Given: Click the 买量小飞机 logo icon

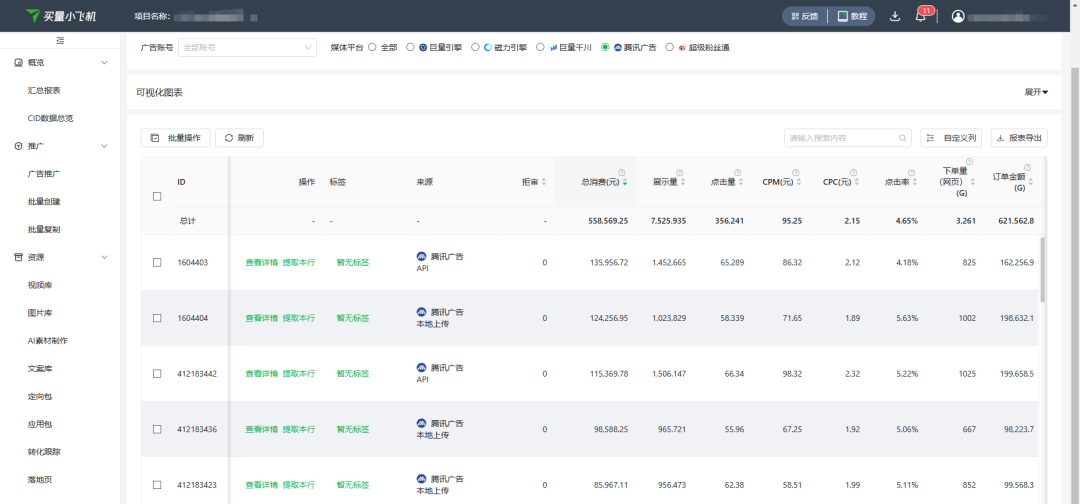Looking at the screenshot, I should pos(33,16).
